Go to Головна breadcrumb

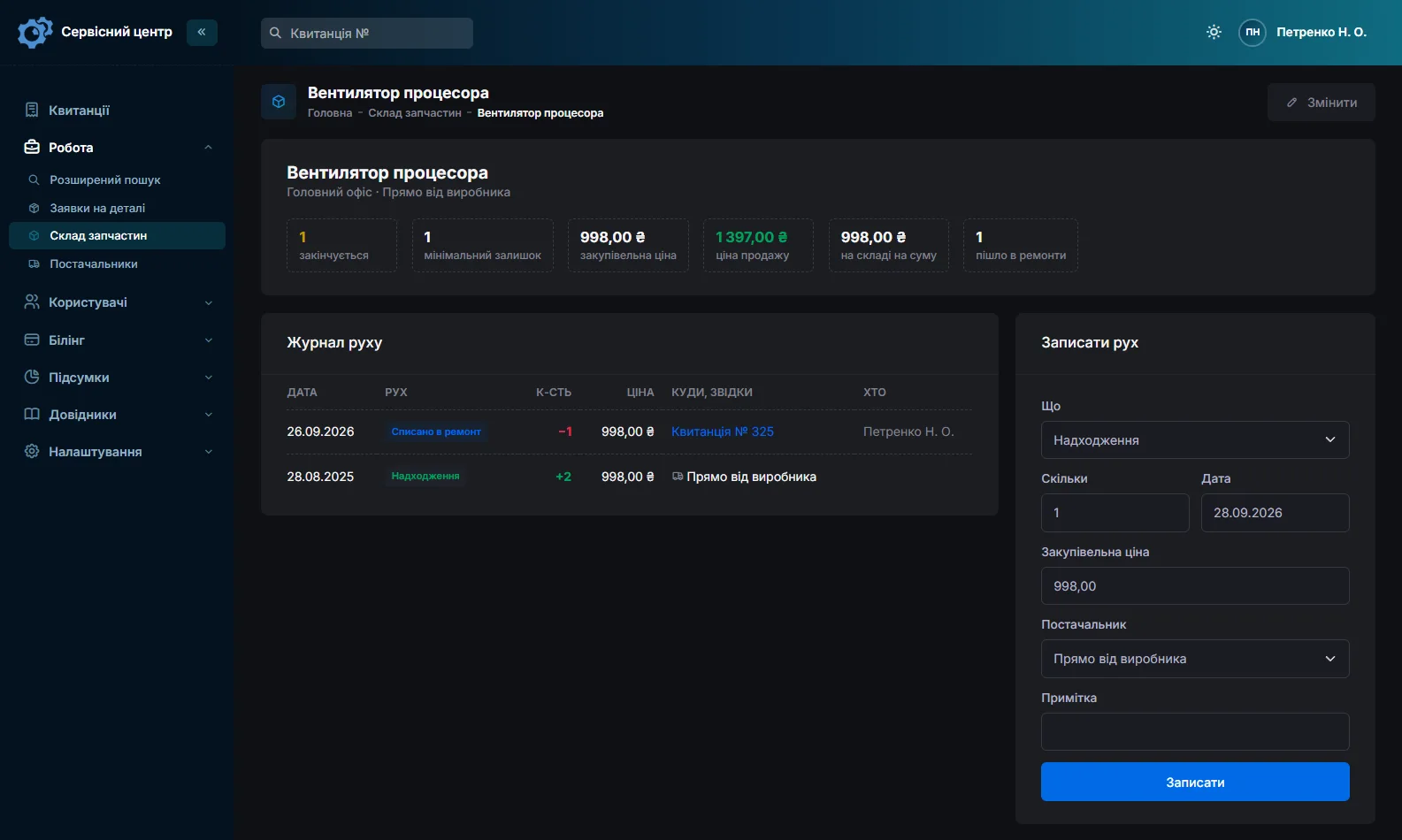tap(330, 113)
